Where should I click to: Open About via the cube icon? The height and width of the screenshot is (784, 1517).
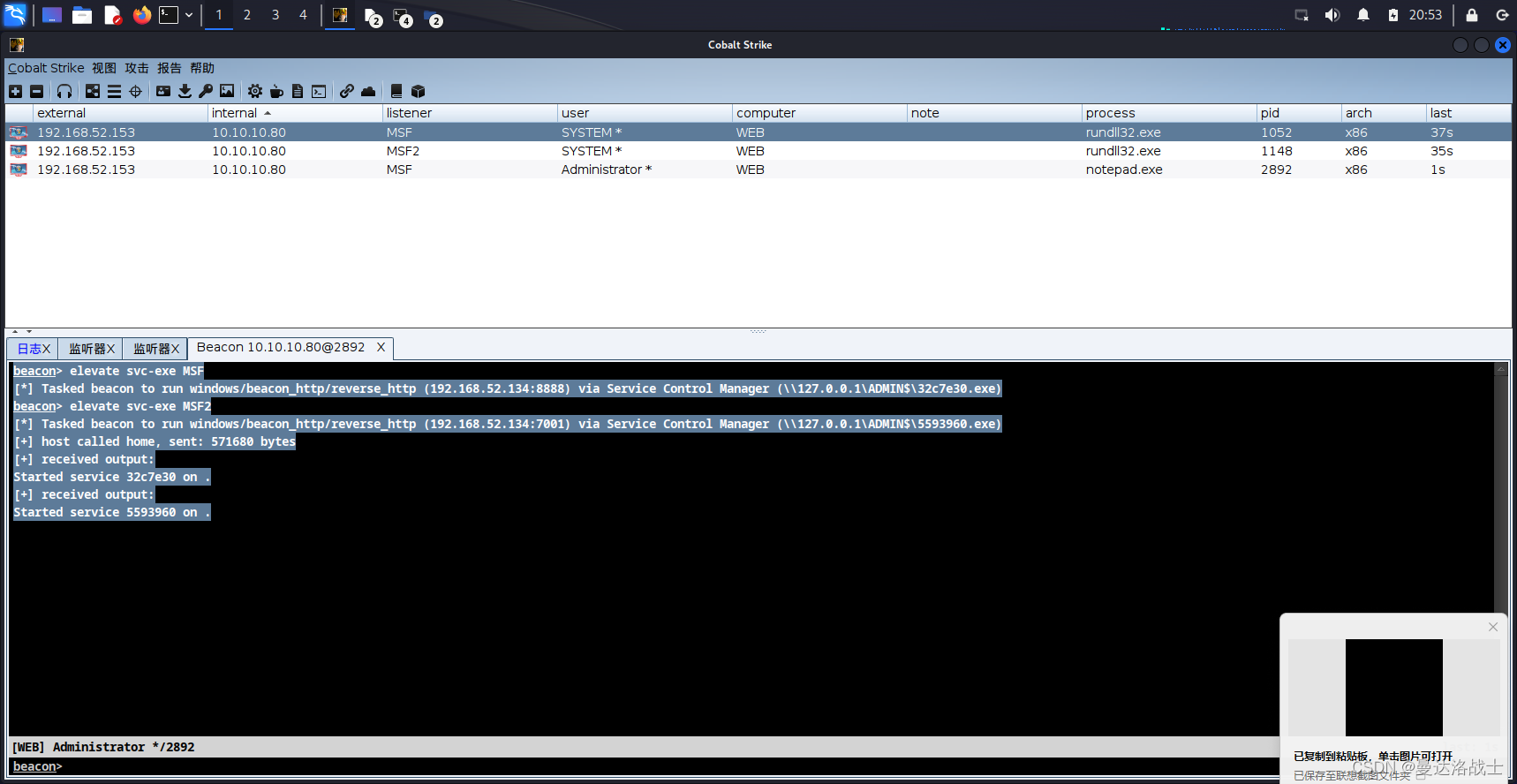[x=418, y=91]
